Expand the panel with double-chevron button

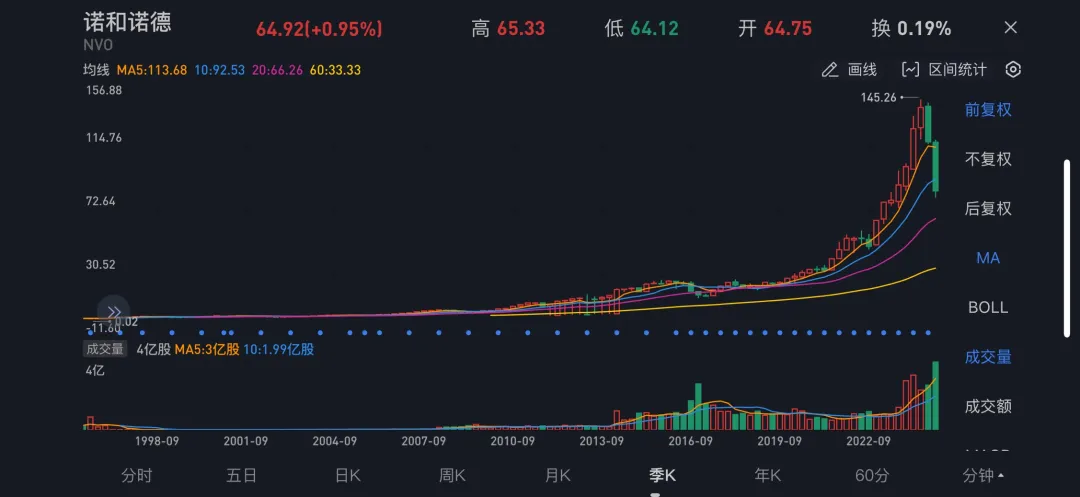point(114,312)
